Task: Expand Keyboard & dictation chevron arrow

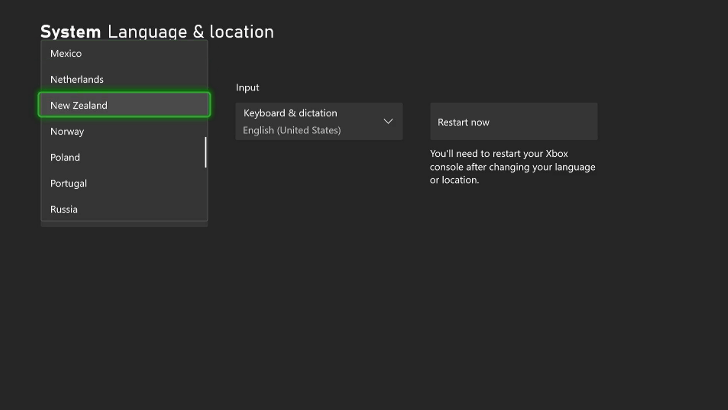Action: tap(388, 122)
